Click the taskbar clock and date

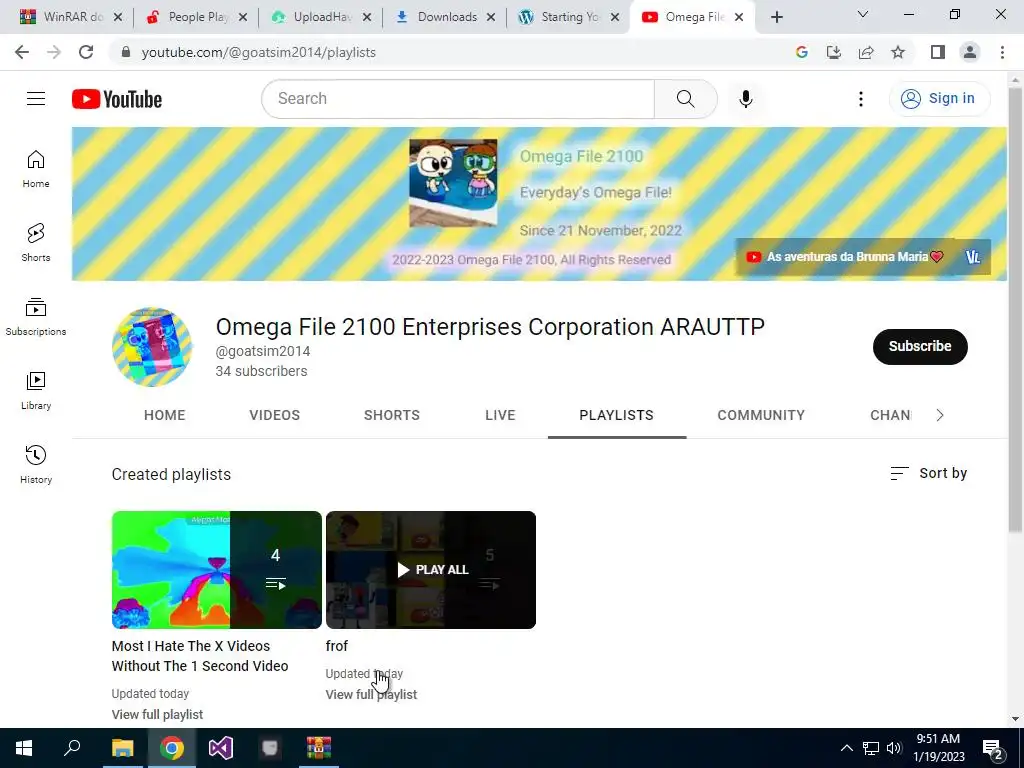(x=938, y=748)
